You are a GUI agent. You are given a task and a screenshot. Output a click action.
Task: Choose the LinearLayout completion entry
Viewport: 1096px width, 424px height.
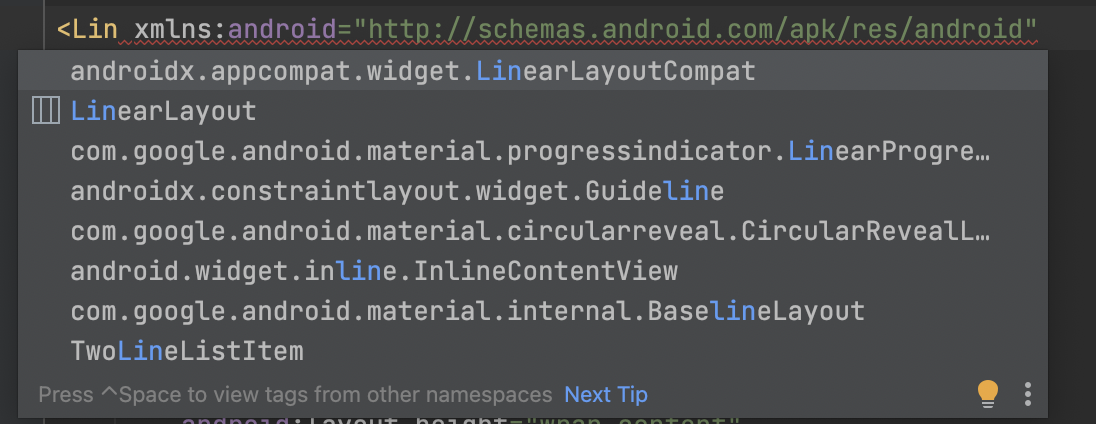pyautogui.click(x=533, y=111)
